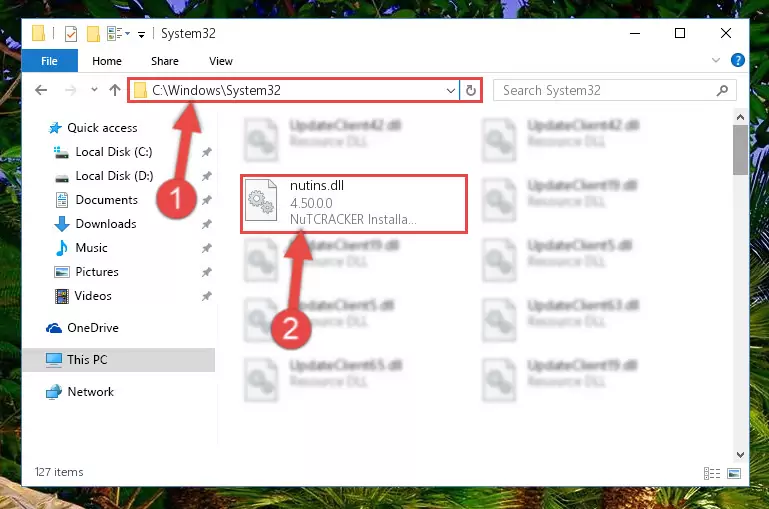The width and height of the screenshot is (769, 509).
Task: Open Downloads in sidebar
Action: 106,224
